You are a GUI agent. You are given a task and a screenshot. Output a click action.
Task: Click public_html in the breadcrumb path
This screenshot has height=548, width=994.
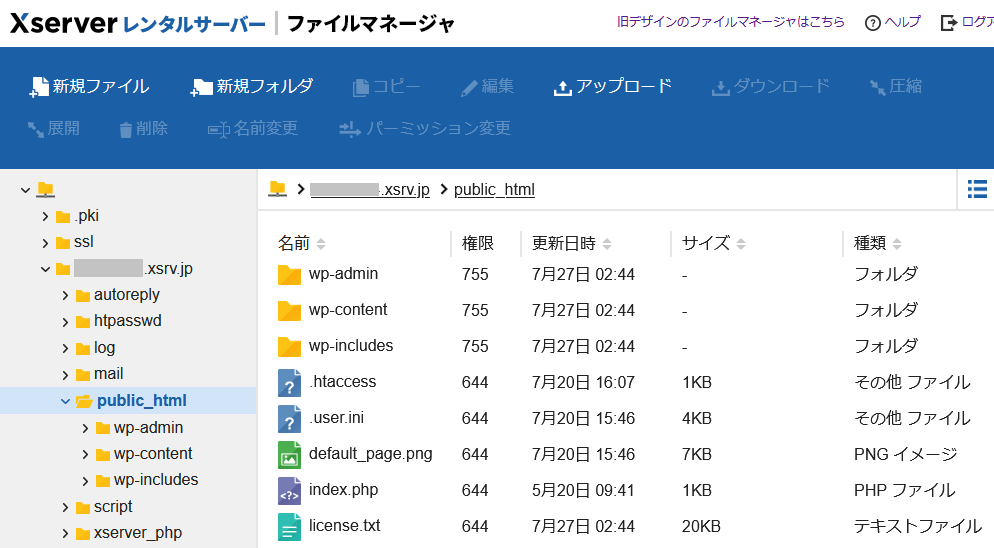pyautogui.click(x=494, y=189)
